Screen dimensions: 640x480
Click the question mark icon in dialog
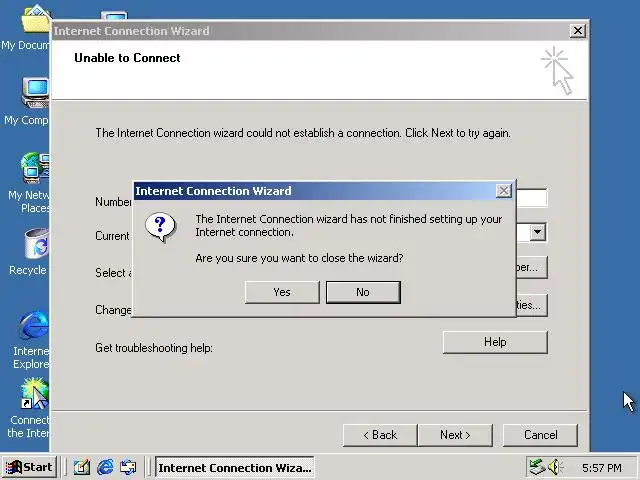tap(160, 227)
